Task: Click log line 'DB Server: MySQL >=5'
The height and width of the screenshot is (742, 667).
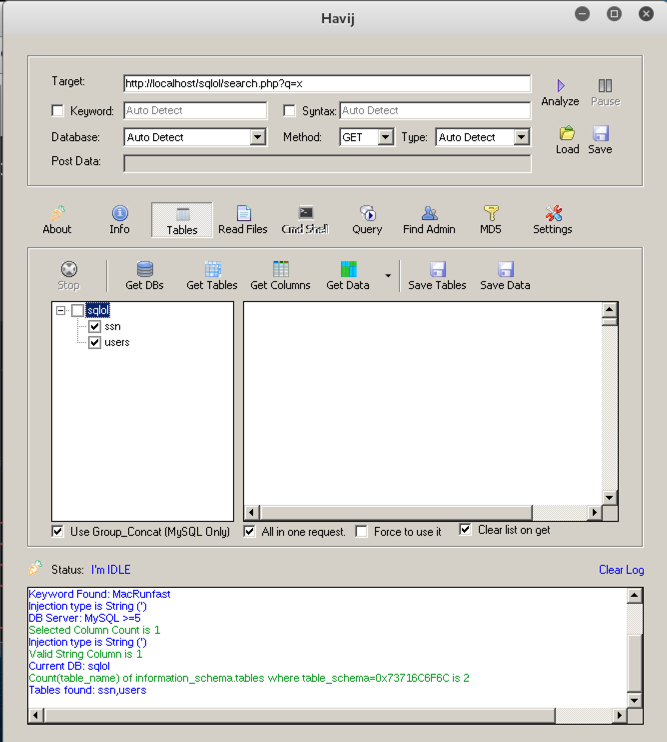Action: (x=85, y=618)
